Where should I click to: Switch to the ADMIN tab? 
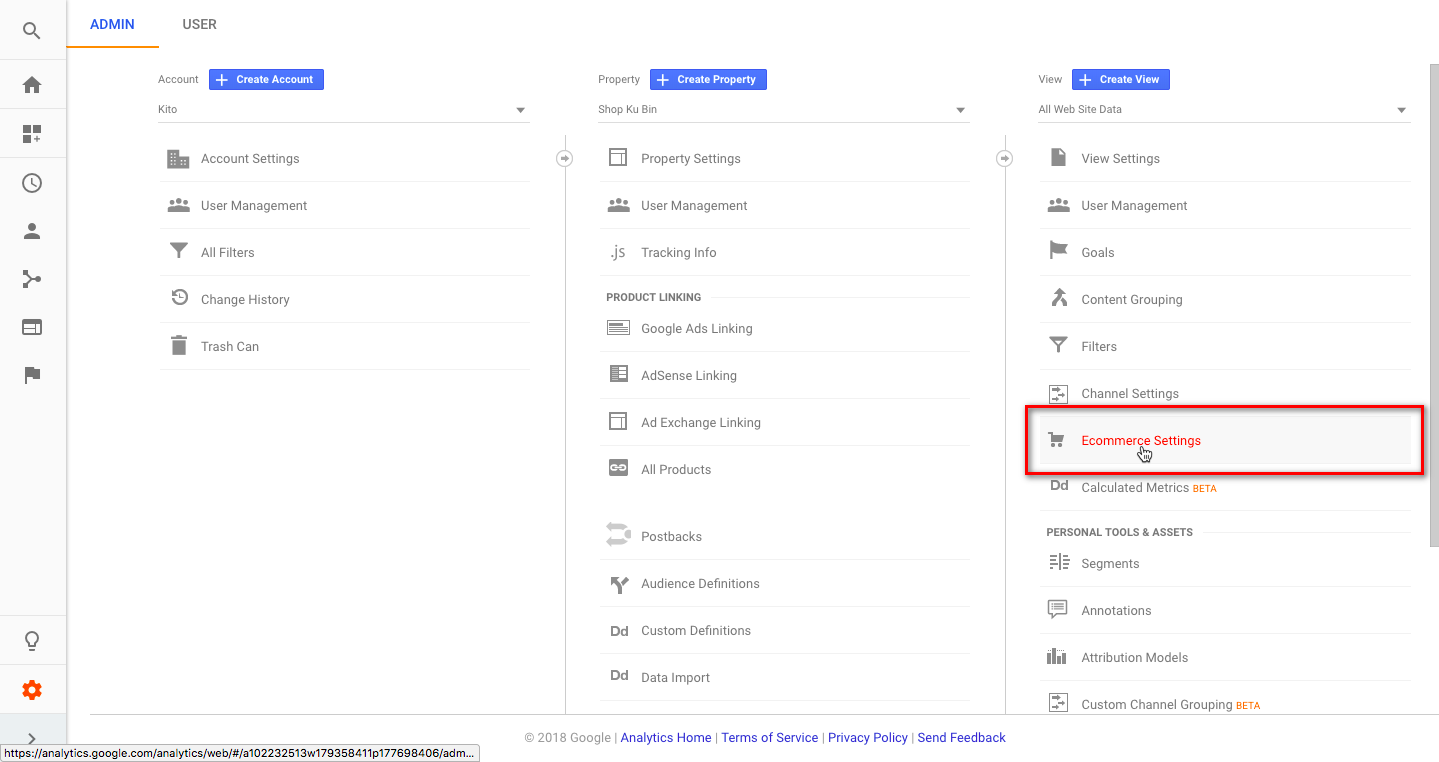pyautogui.click(x=112, y=24)
